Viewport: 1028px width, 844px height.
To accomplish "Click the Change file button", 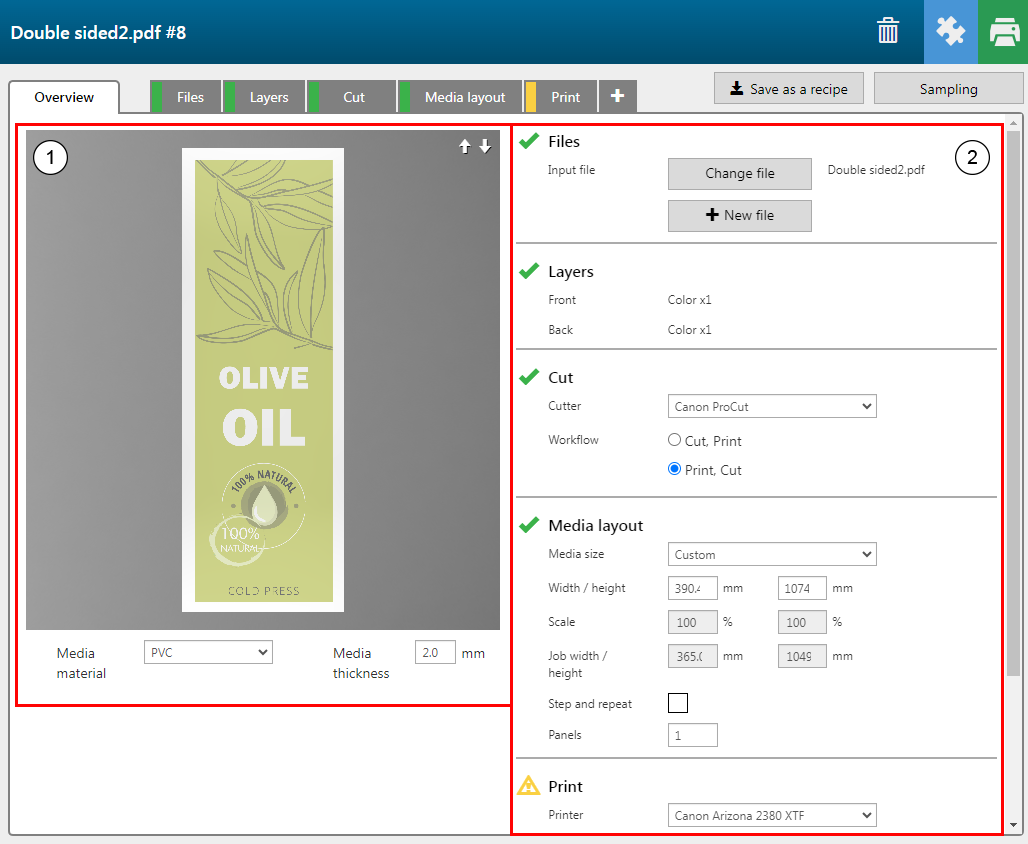I will 739,173.
